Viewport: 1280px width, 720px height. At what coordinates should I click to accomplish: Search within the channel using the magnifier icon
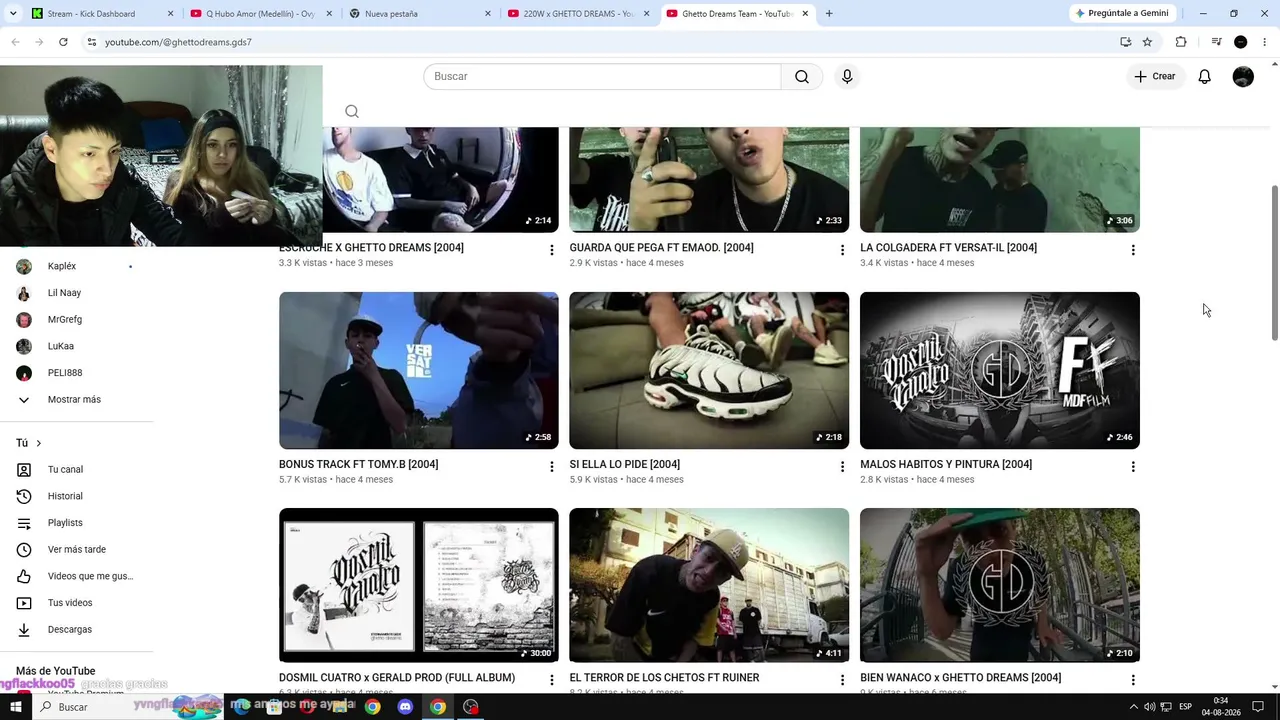tap(352, 112)
